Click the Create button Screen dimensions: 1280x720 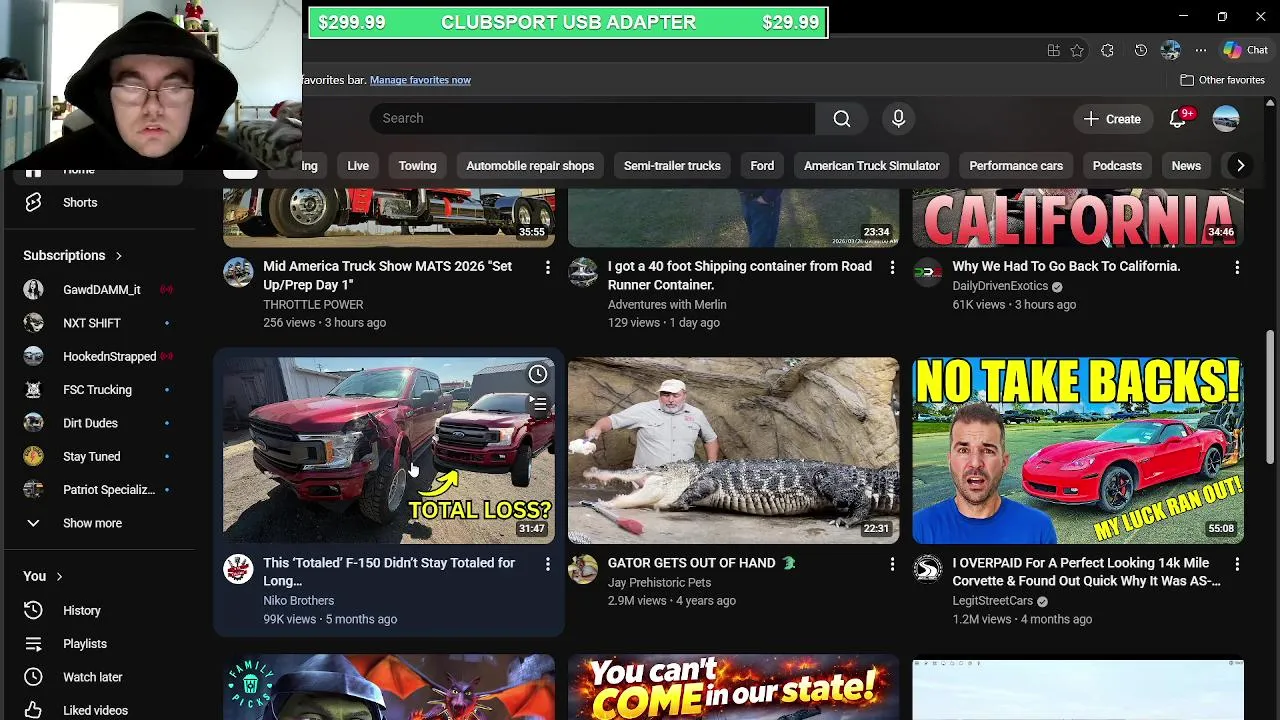pyautogui.click(x=1112, y=118)
